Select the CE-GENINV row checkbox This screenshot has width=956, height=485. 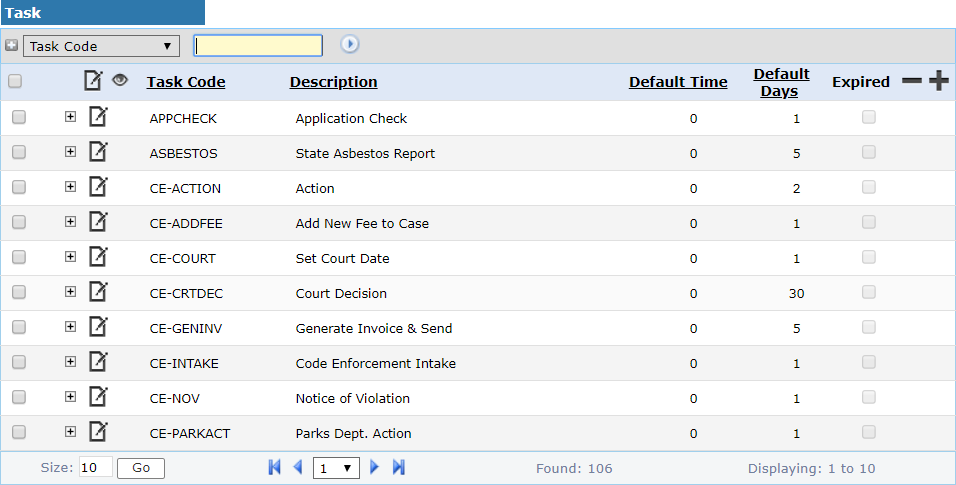click(19, 327)
